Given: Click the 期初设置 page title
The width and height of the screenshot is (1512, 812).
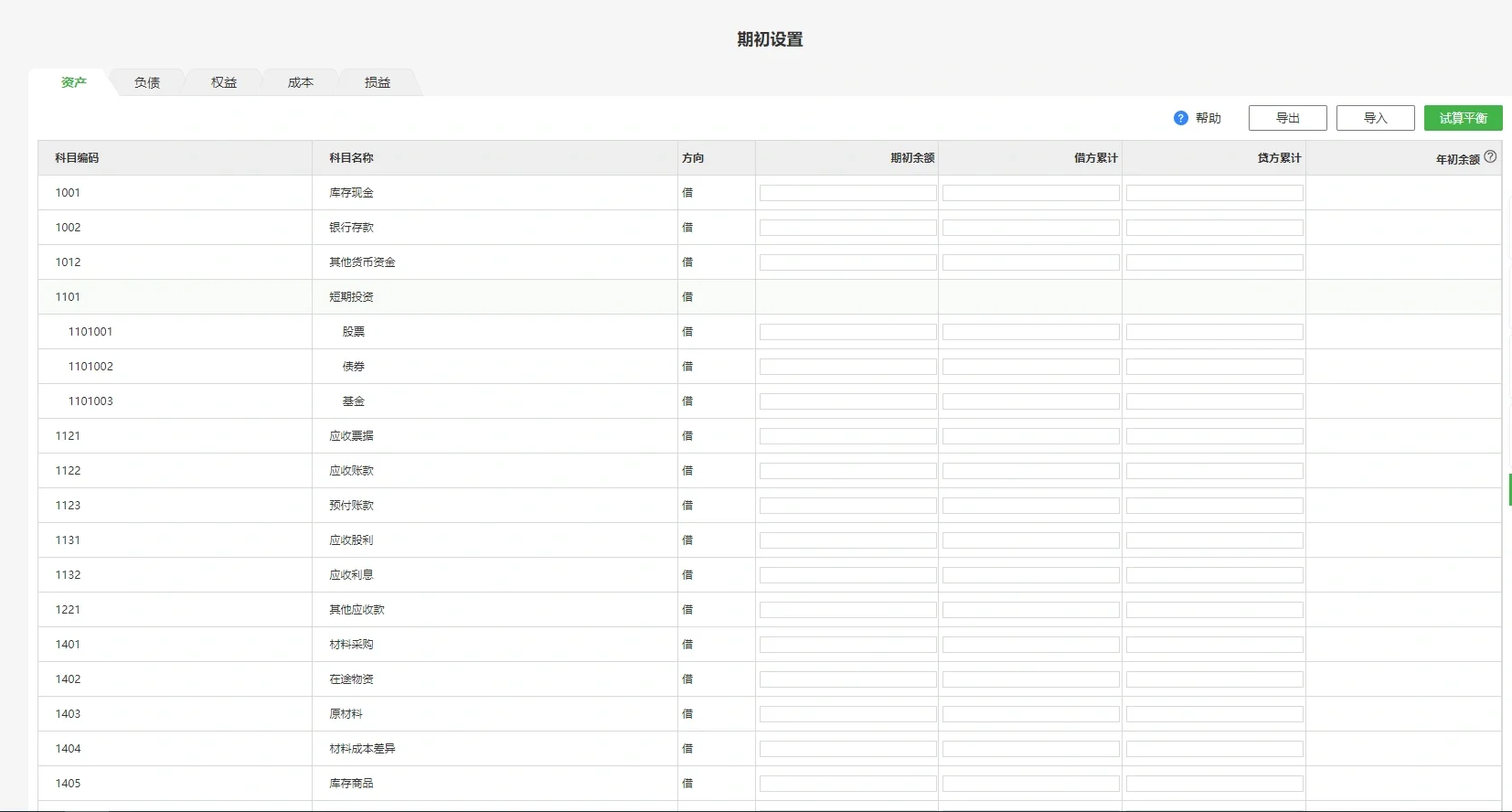Looking at the screenshot, I should pyautogui.click(x=770, y=39).
